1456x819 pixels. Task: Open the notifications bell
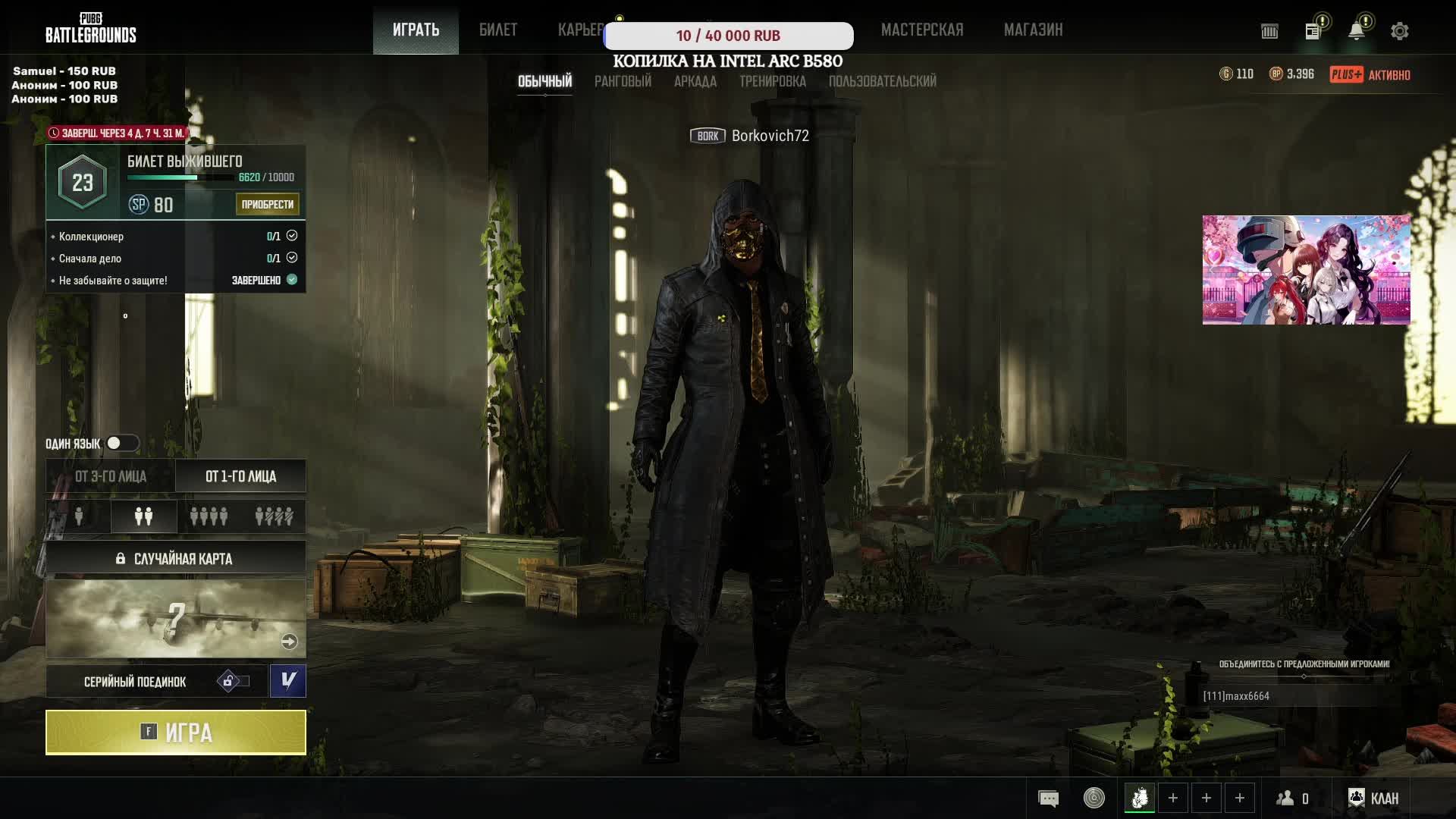click(x=1356, y=31)
